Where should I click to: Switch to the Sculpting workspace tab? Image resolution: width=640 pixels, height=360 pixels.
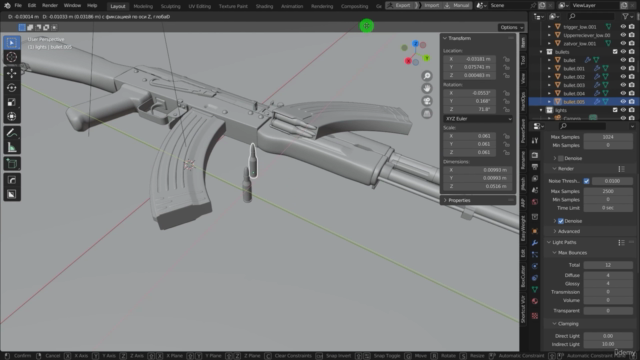[x=171, y=6]
